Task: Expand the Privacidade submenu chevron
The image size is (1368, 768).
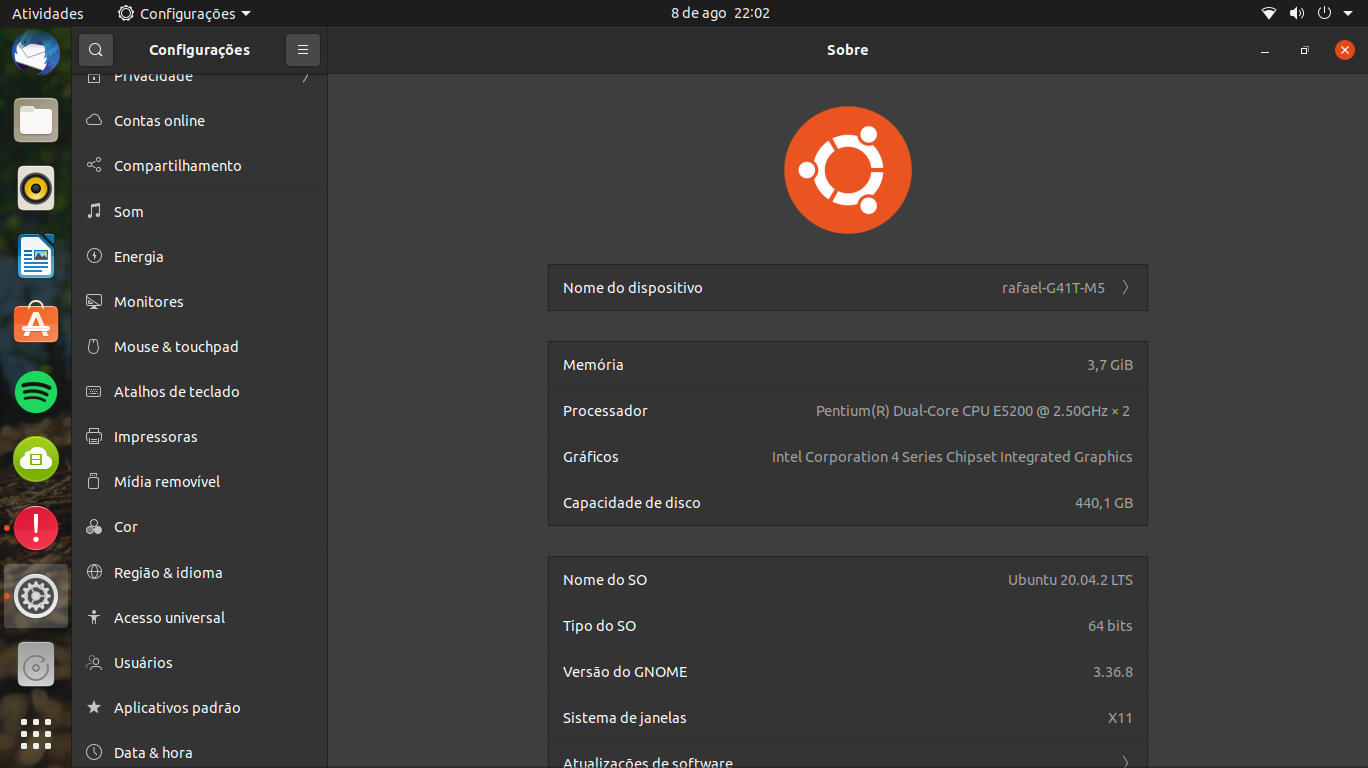Action: pos(305,77)
